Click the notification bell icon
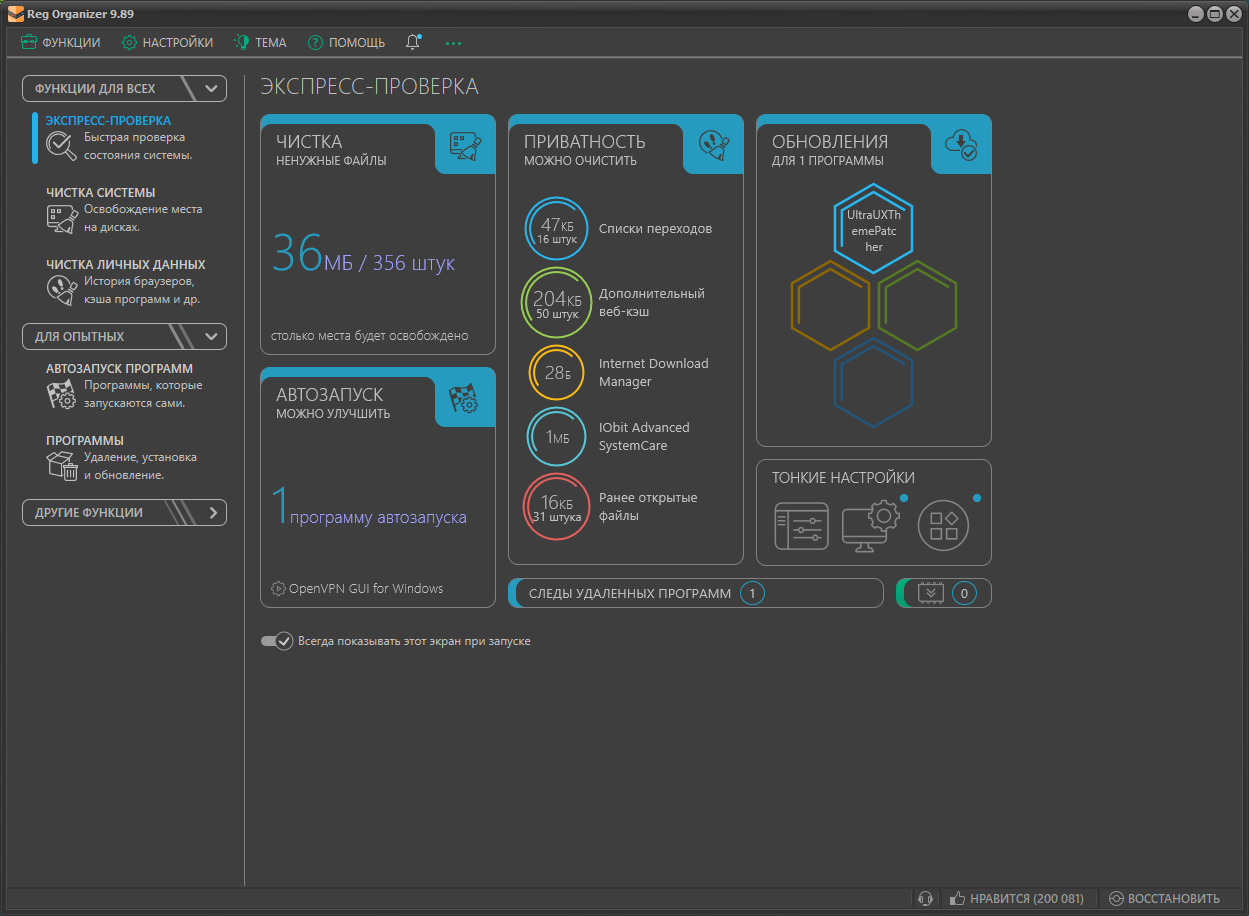Image resolution: width=1249 pixels, height=916 pixels. click(x=413, y=42)
